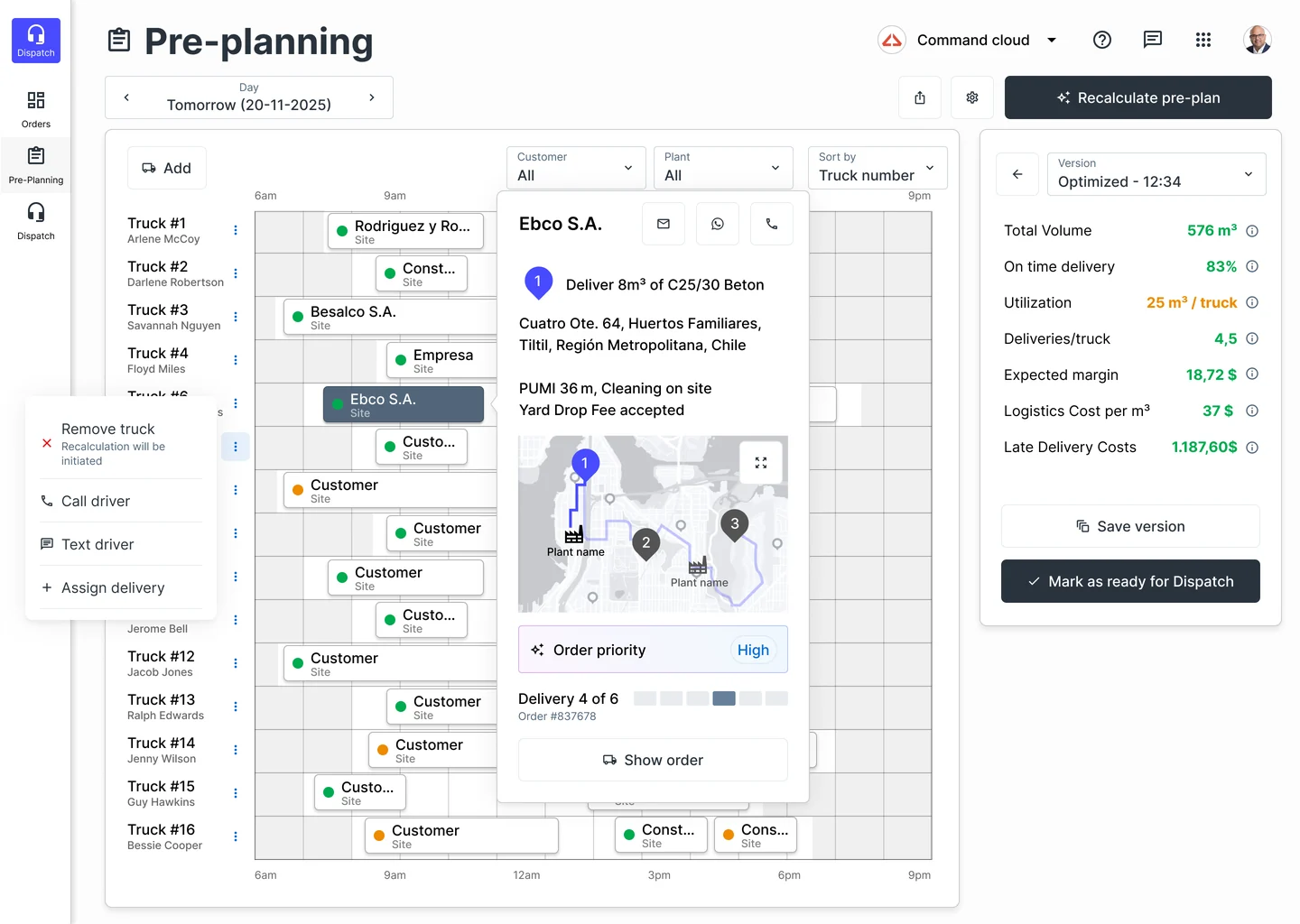Click Mark as ready for Dispatch

click(x=1130, y=582)
